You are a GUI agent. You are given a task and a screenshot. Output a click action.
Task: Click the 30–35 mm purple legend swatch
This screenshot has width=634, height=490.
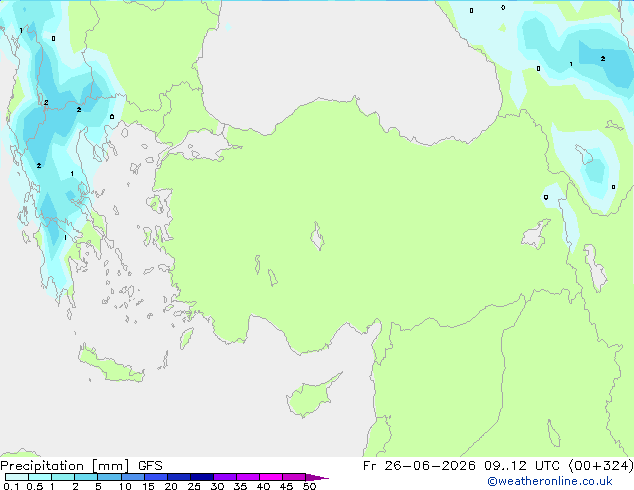coord(224,477)
